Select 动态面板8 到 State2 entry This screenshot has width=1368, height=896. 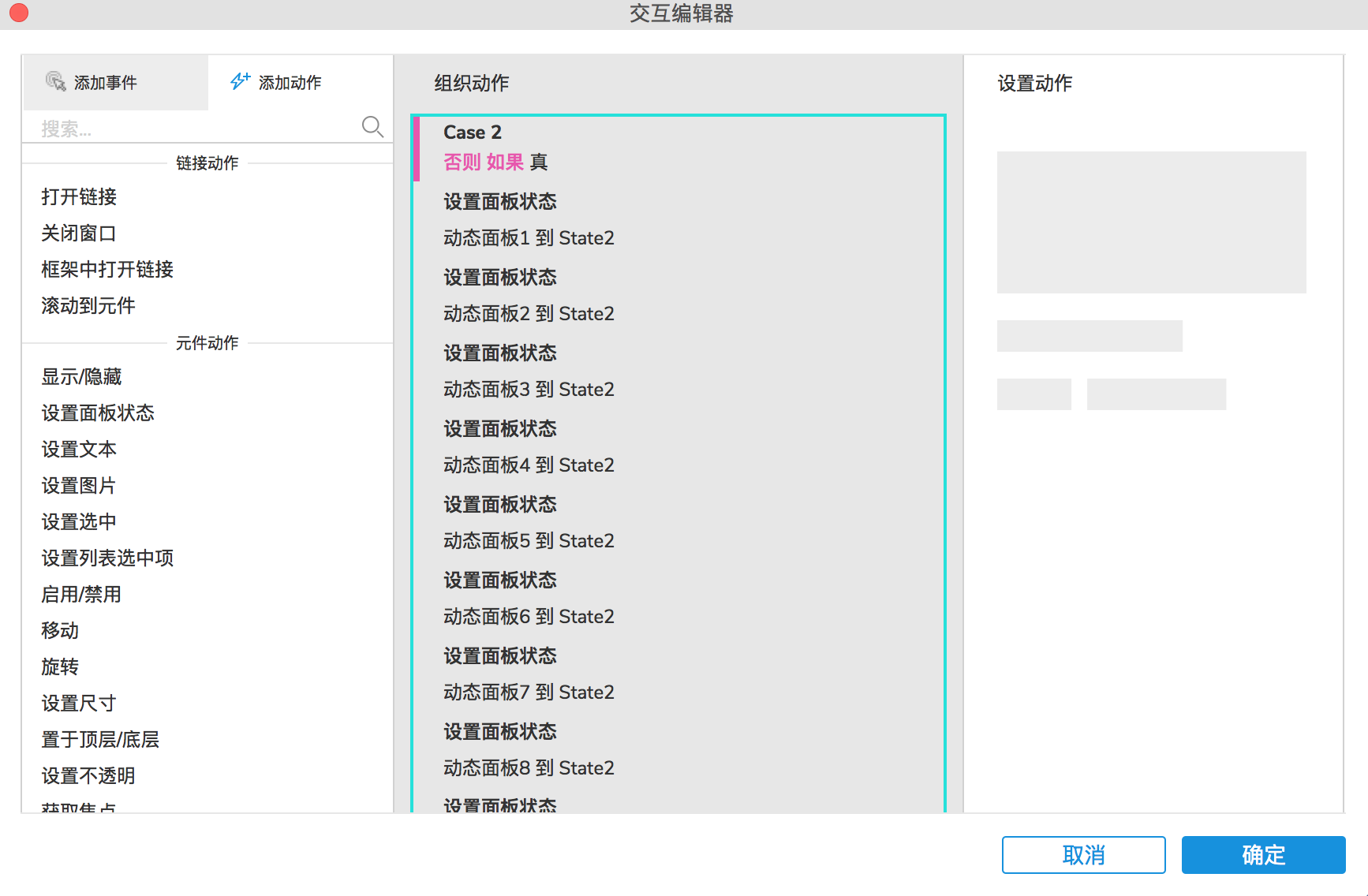(x=529, y=767)
